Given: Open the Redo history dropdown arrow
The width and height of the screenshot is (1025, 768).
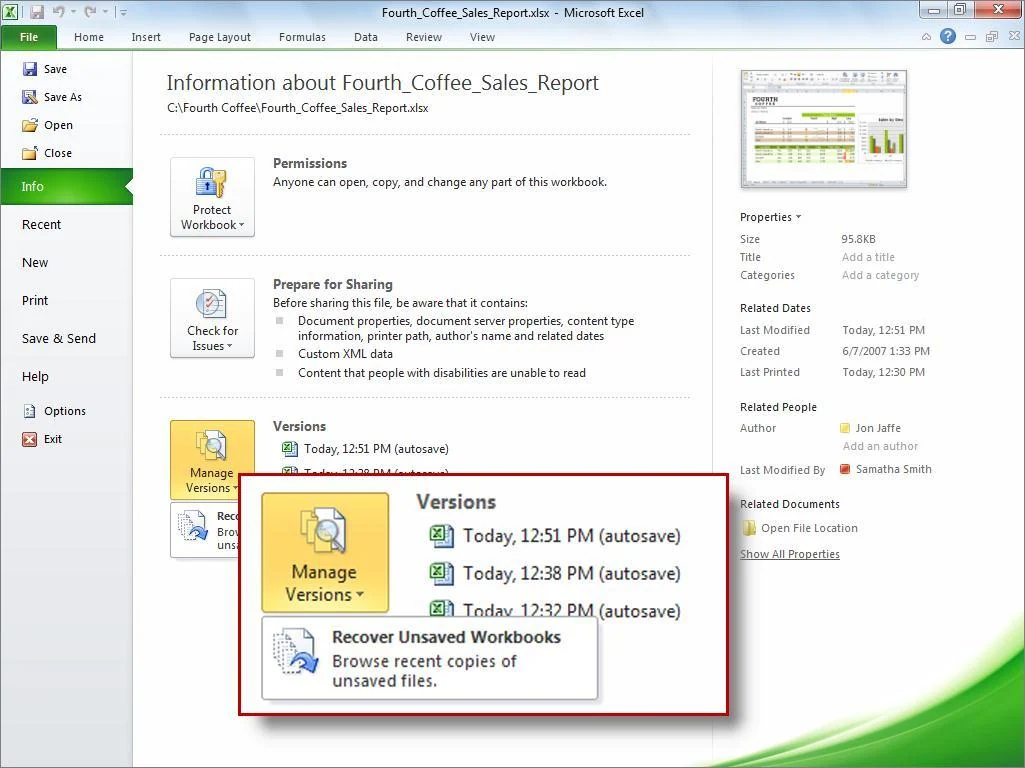Looking at the screenshot, I should tap(105, 12).
